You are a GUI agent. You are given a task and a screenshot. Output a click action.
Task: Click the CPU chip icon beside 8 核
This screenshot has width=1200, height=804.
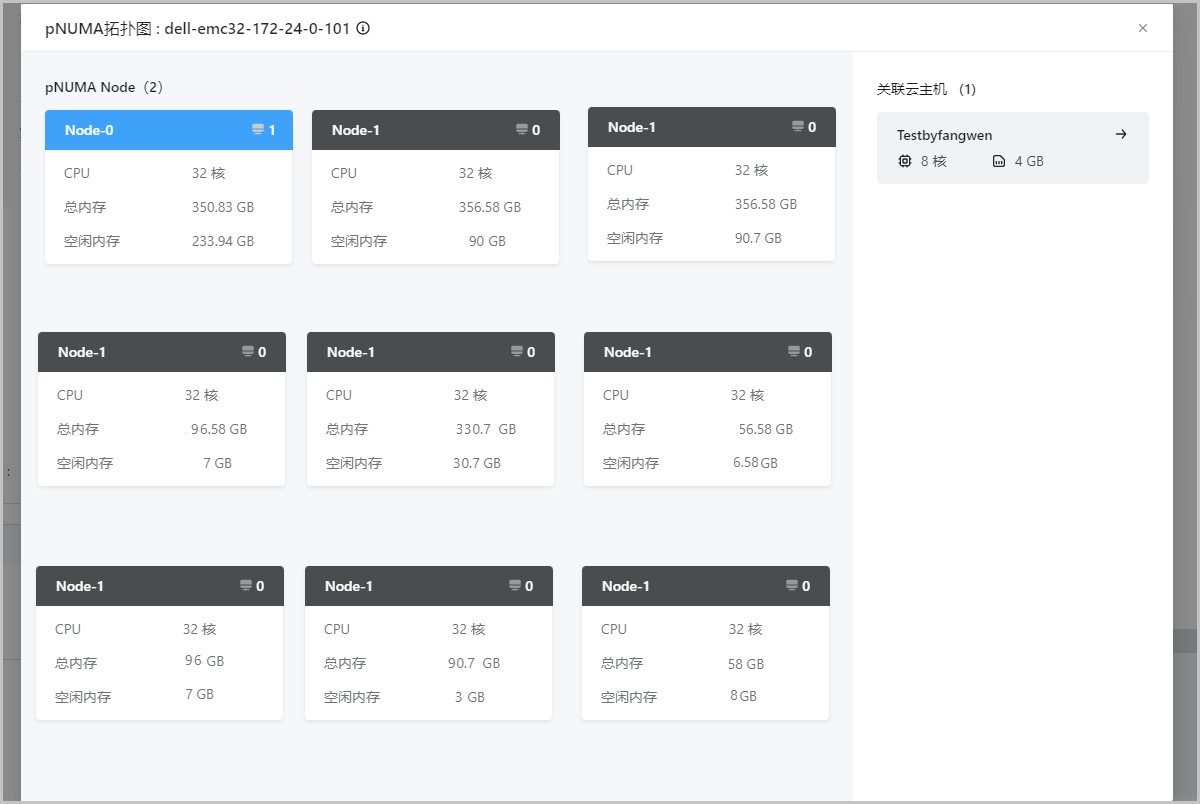coord(905,161)
